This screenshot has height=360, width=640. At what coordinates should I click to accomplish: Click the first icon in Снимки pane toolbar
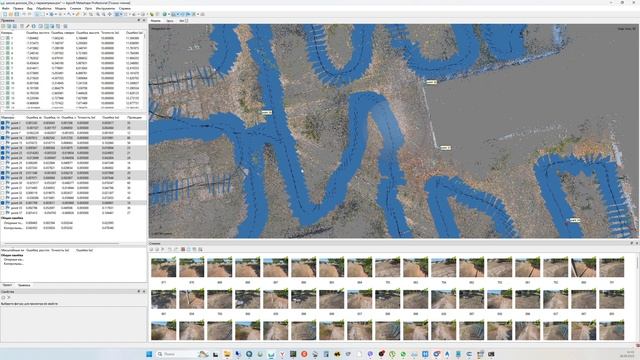coord(151,249)
